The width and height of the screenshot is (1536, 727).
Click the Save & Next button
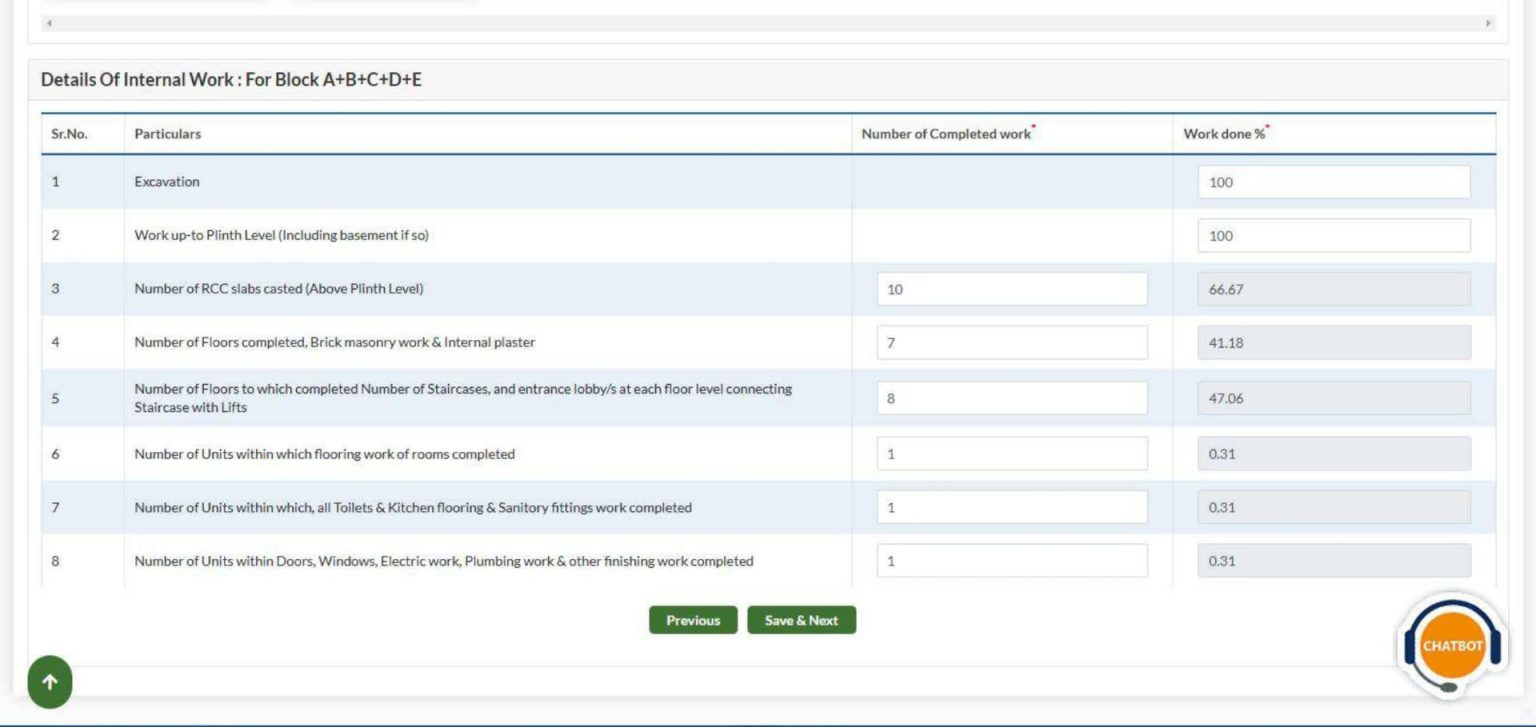[801, 620]
